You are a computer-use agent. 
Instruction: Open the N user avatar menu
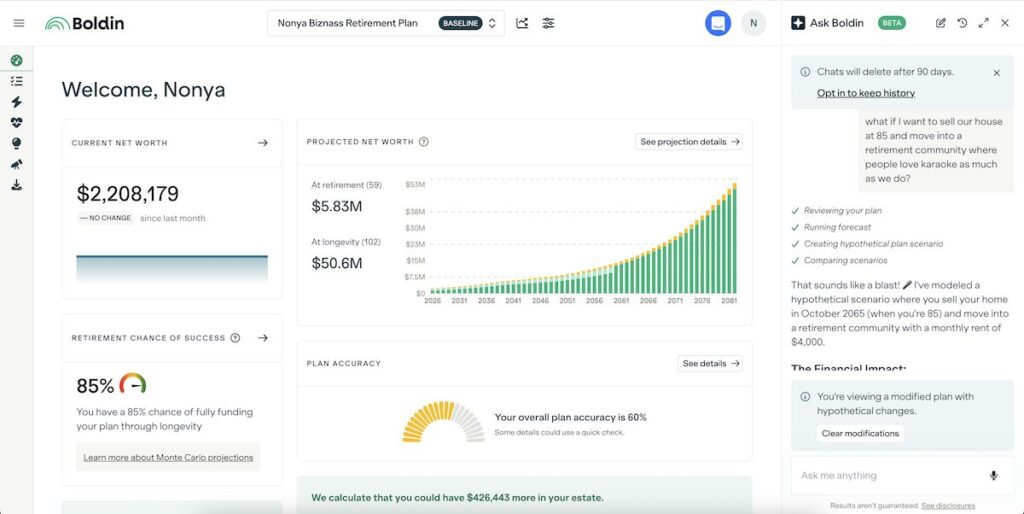[x=753, y=23]
